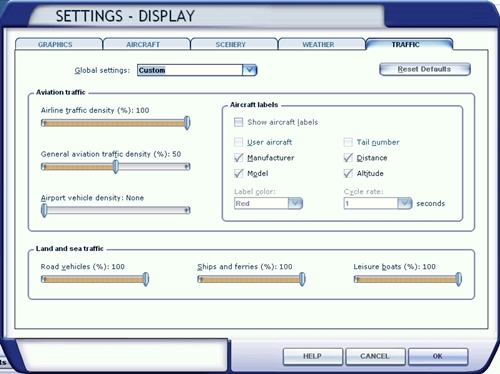Click the Airport vehicle density slider
The height and width of the screenshot is (374, 500).
point(115,210)
